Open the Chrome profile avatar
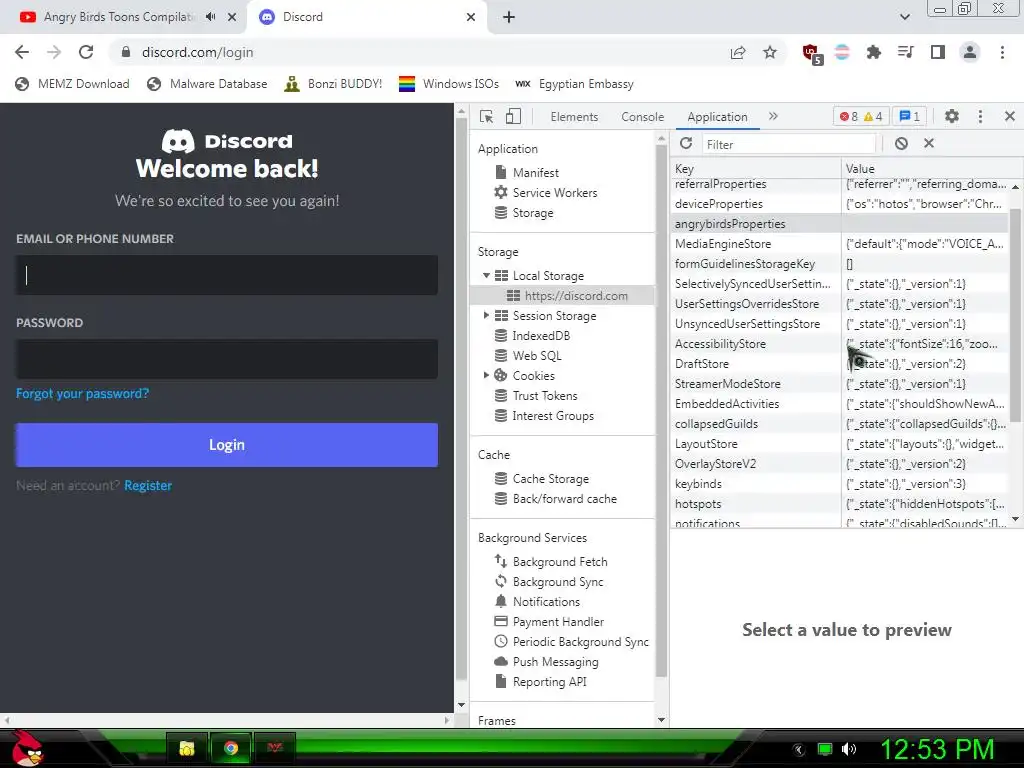Image resolution: width=1024 pixels, height=768 pixels. (x=970, y=52)
